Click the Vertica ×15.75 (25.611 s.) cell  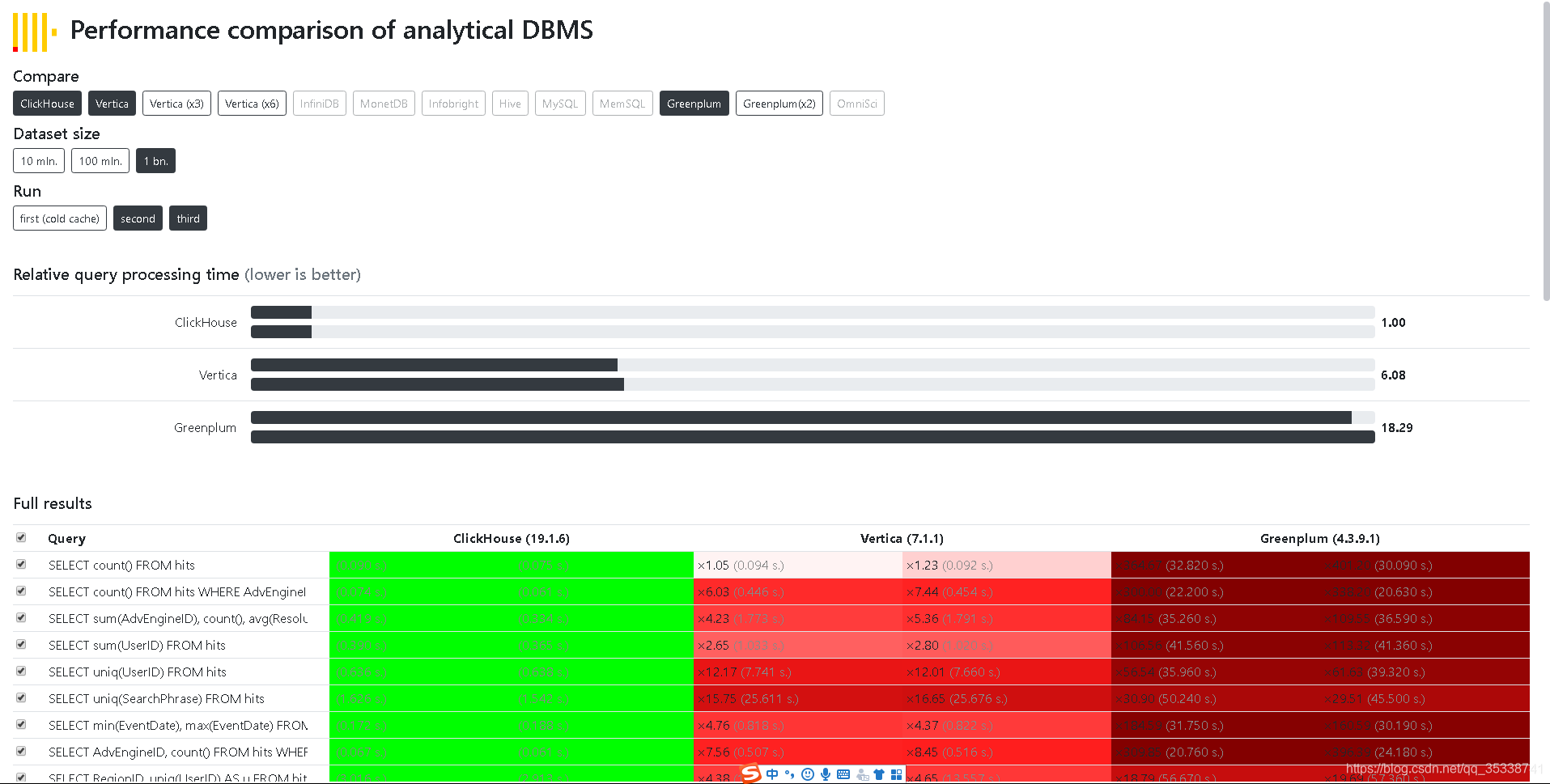798,698
